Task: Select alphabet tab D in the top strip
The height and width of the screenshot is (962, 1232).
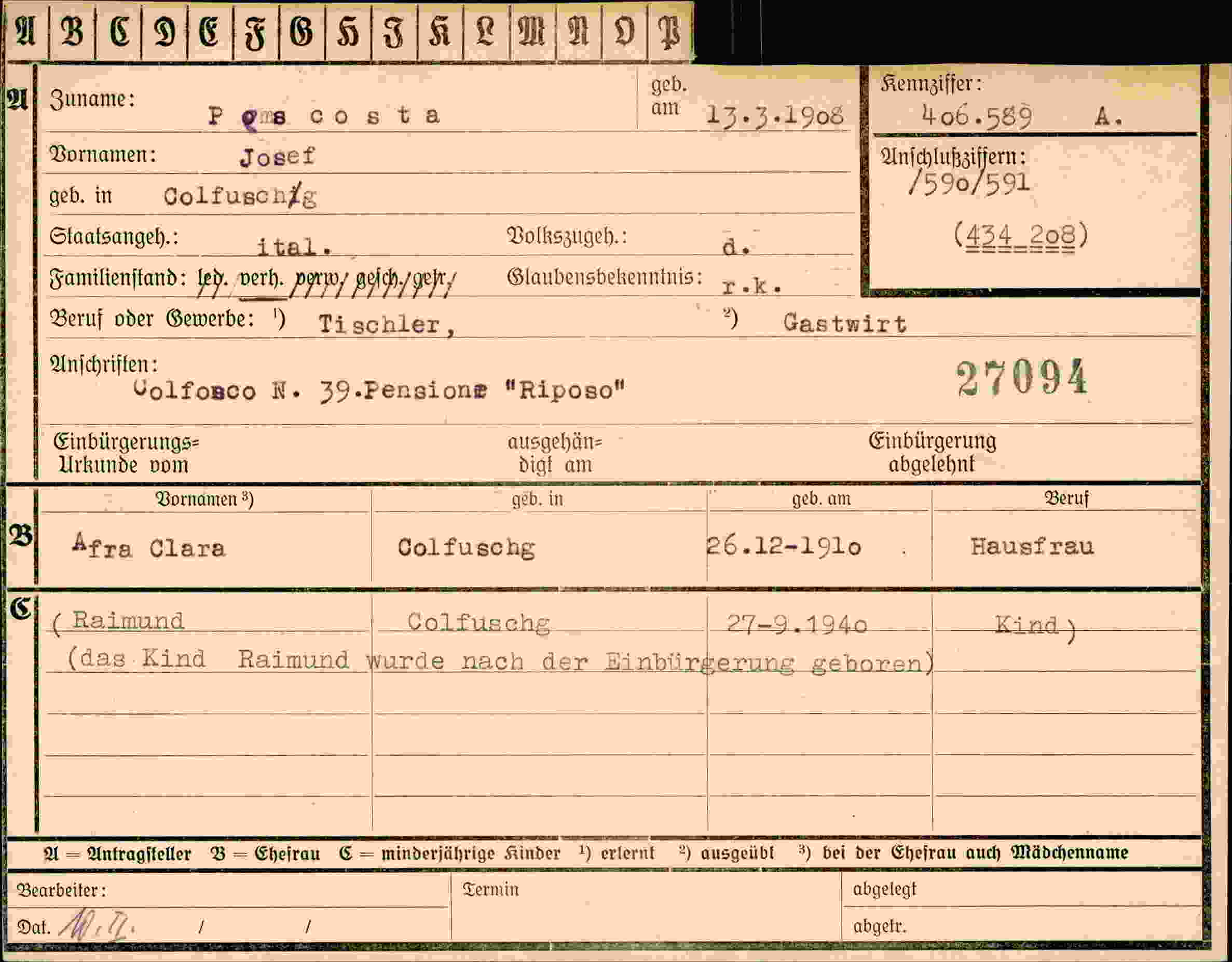Action: click(164, 31)
